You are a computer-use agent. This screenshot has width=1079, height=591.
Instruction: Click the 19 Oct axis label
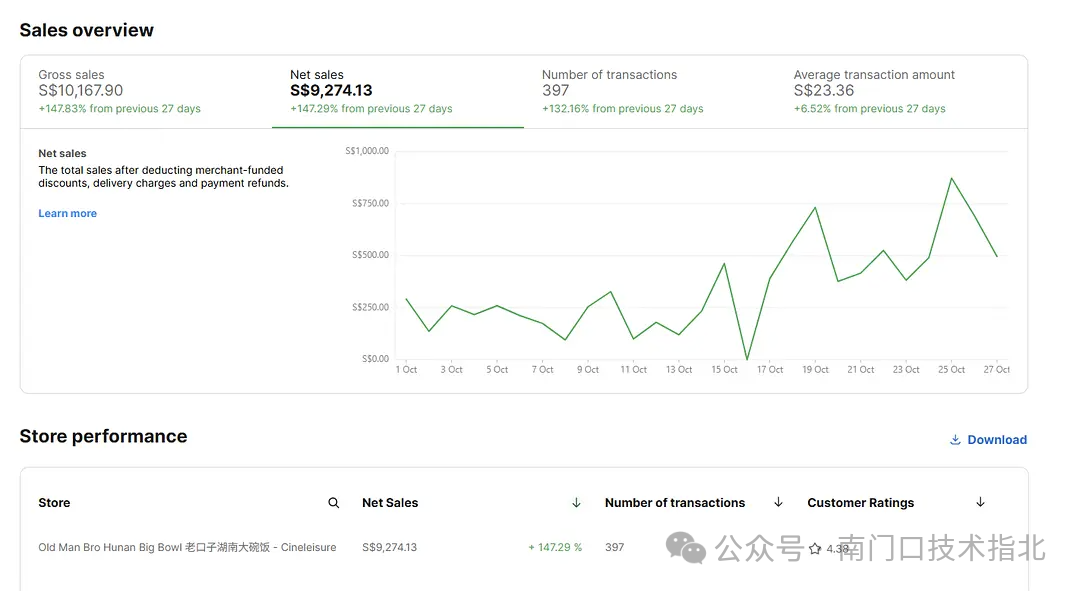click(815, 369)
